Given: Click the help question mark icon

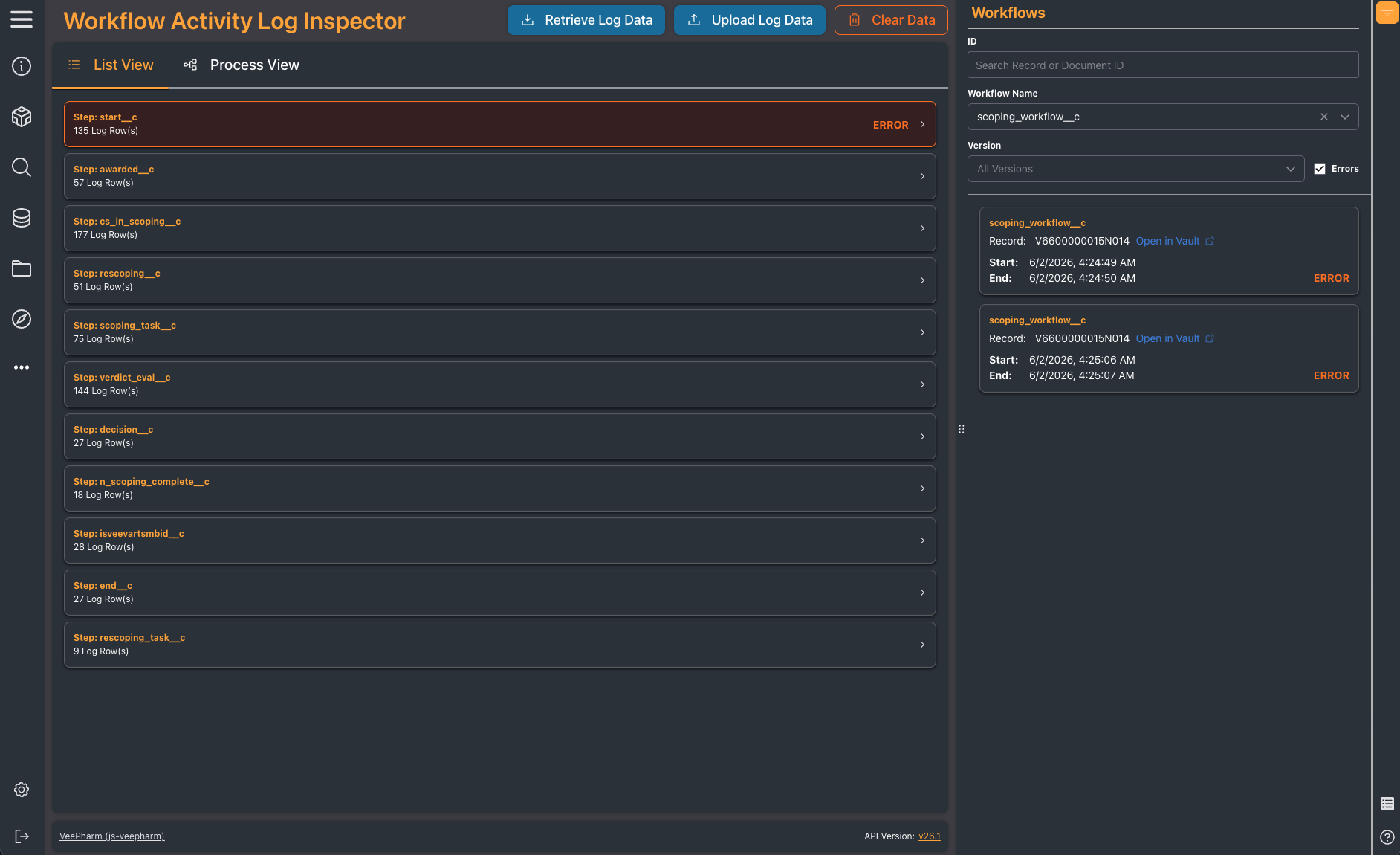Looking at the screenshot, I should point(1387,837).
